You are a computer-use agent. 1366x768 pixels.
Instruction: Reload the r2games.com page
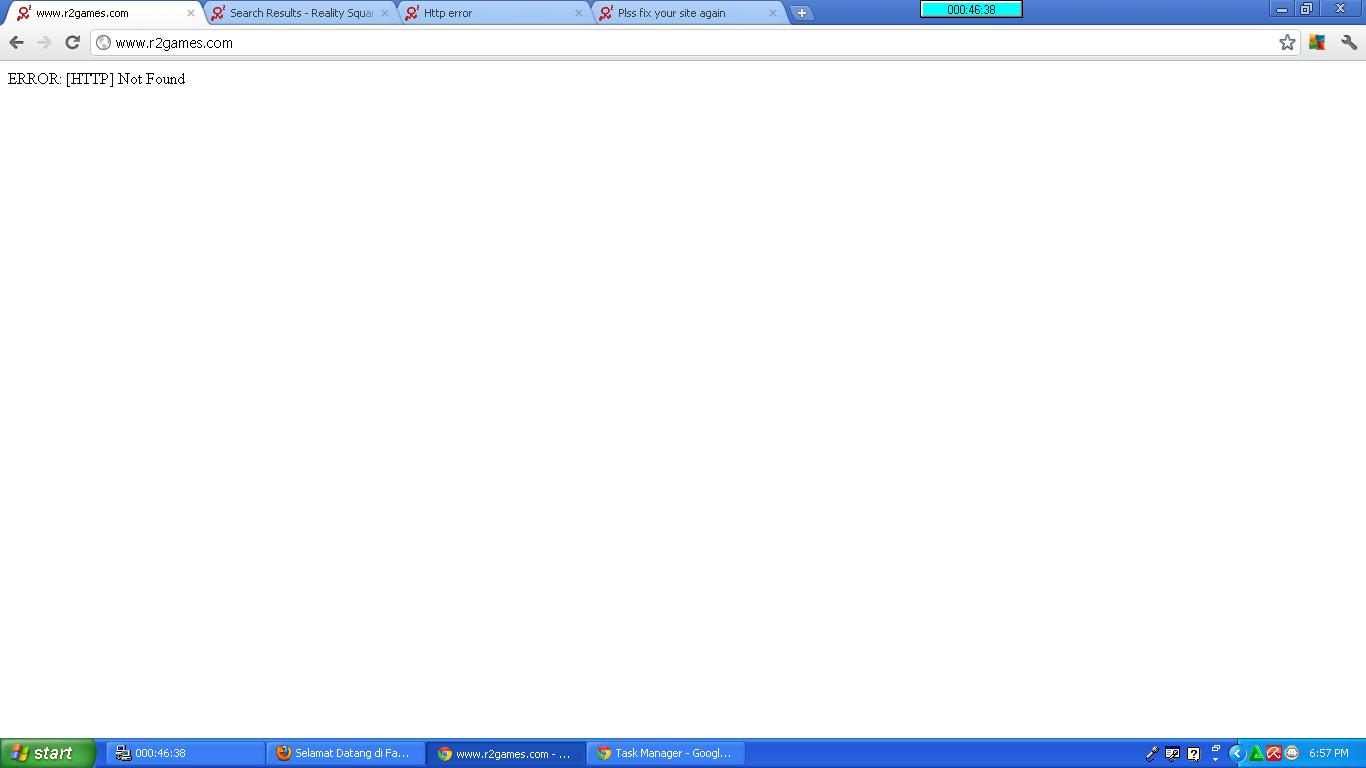point(72,42)
